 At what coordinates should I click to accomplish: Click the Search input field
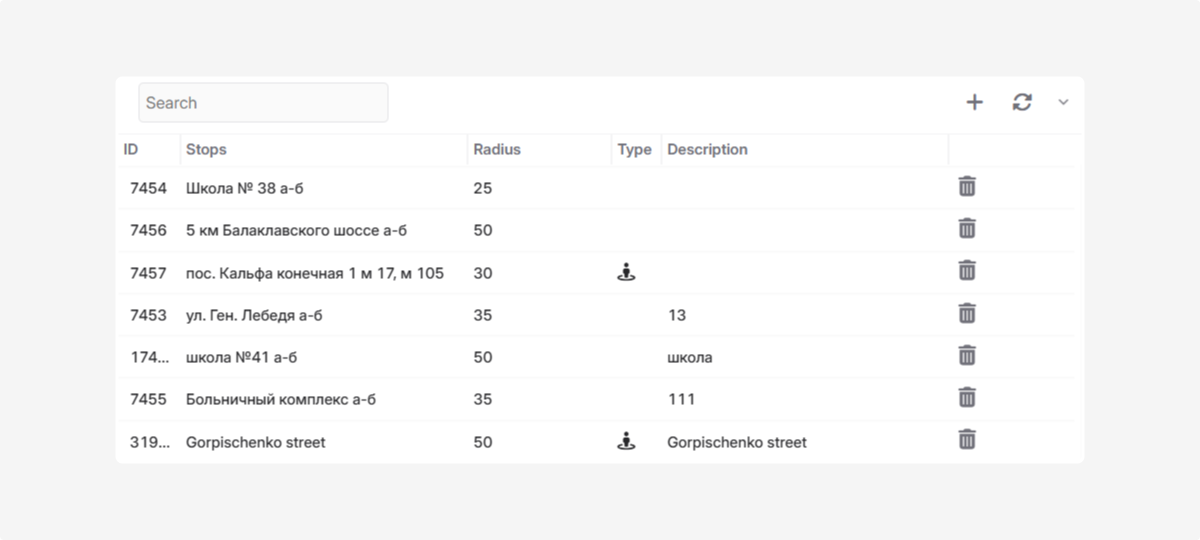click(x=263, y=102)
